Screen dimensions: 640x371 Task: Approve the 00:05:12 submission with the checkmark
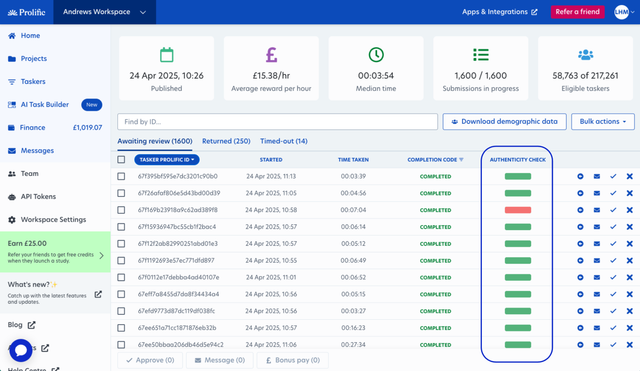click(x=613, y=244)
